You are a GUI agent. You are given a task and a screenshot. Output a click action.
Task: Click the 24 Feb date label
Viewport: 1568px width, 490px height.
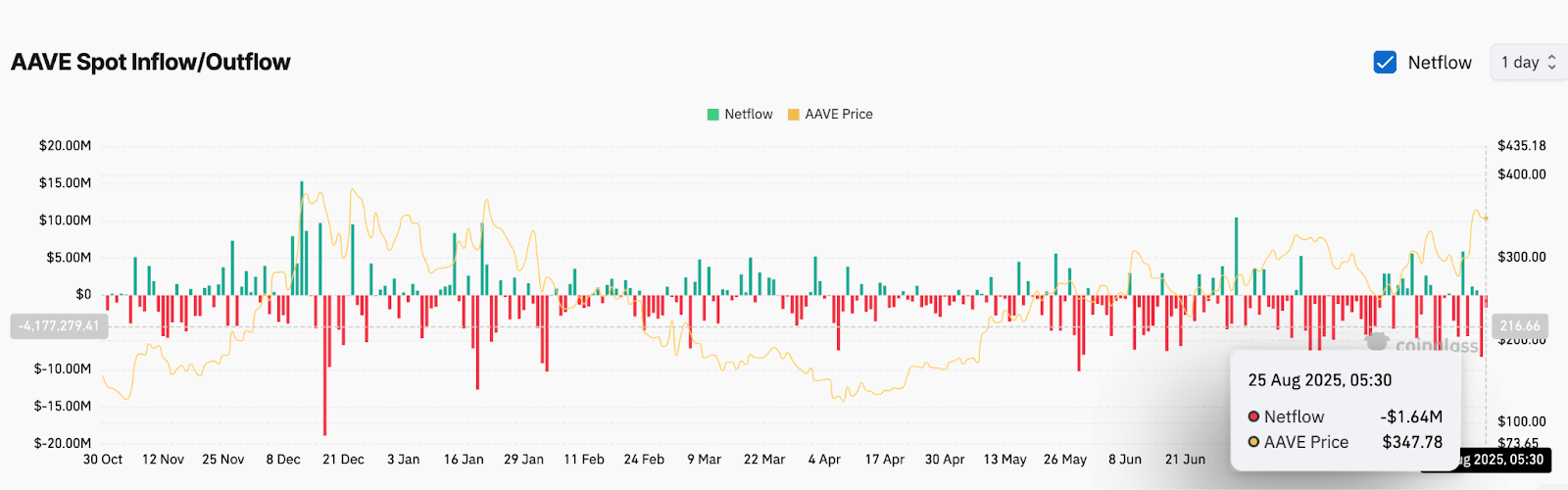(x=644, y=460)
